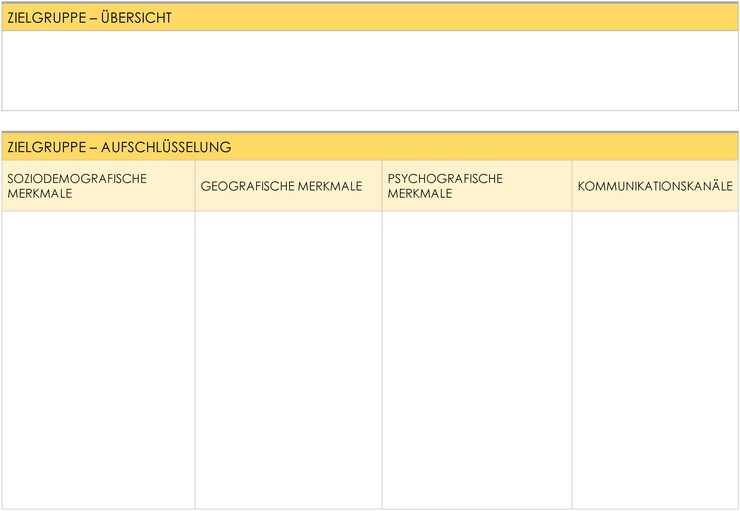Select the PSYCHOGRAFISCHE MERKMALE column header
This screenshot has width=740, height=511.
[477, 186]
